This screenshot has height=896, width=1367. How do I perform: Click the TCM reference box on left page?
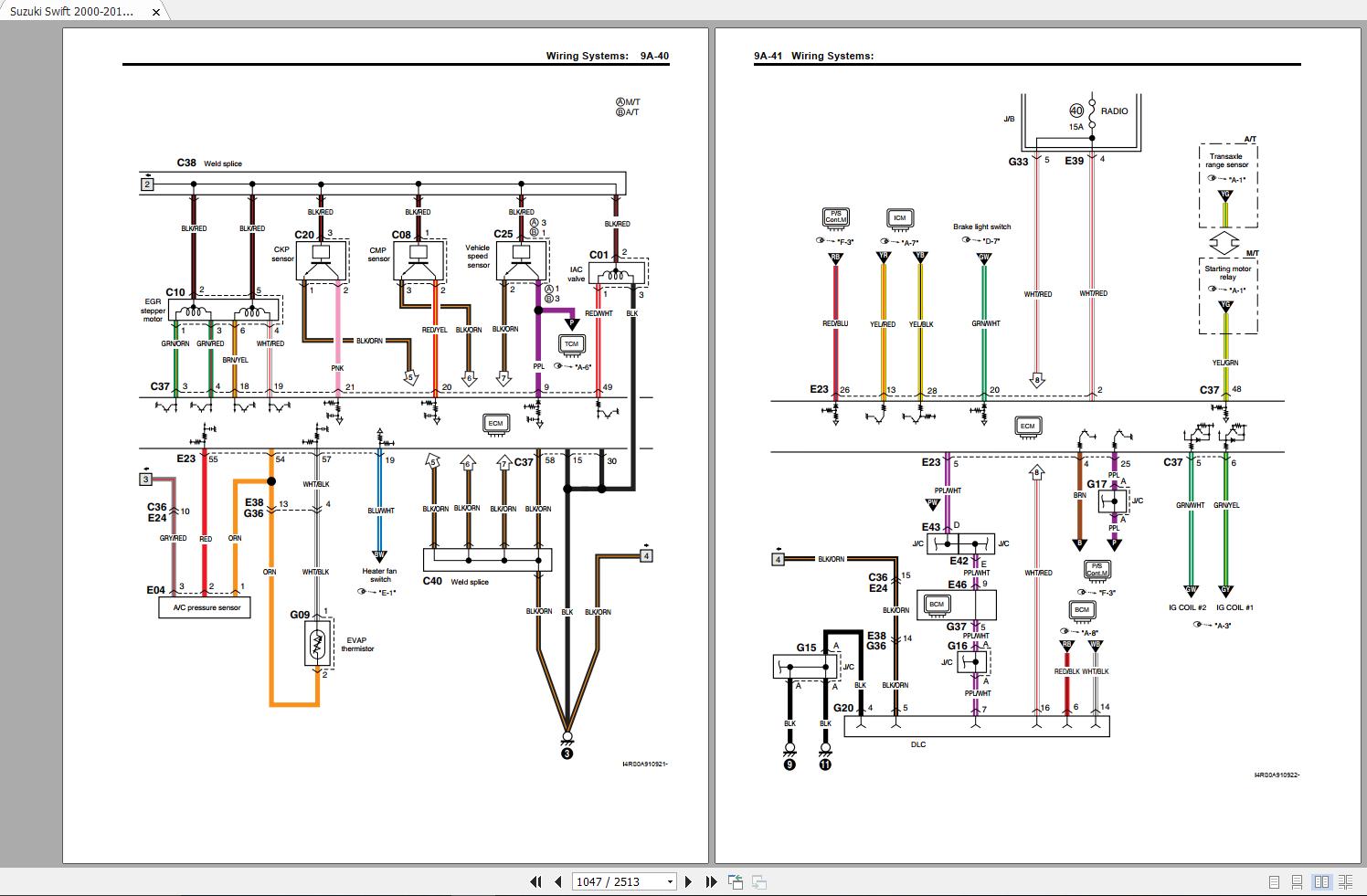coord(571,344)
